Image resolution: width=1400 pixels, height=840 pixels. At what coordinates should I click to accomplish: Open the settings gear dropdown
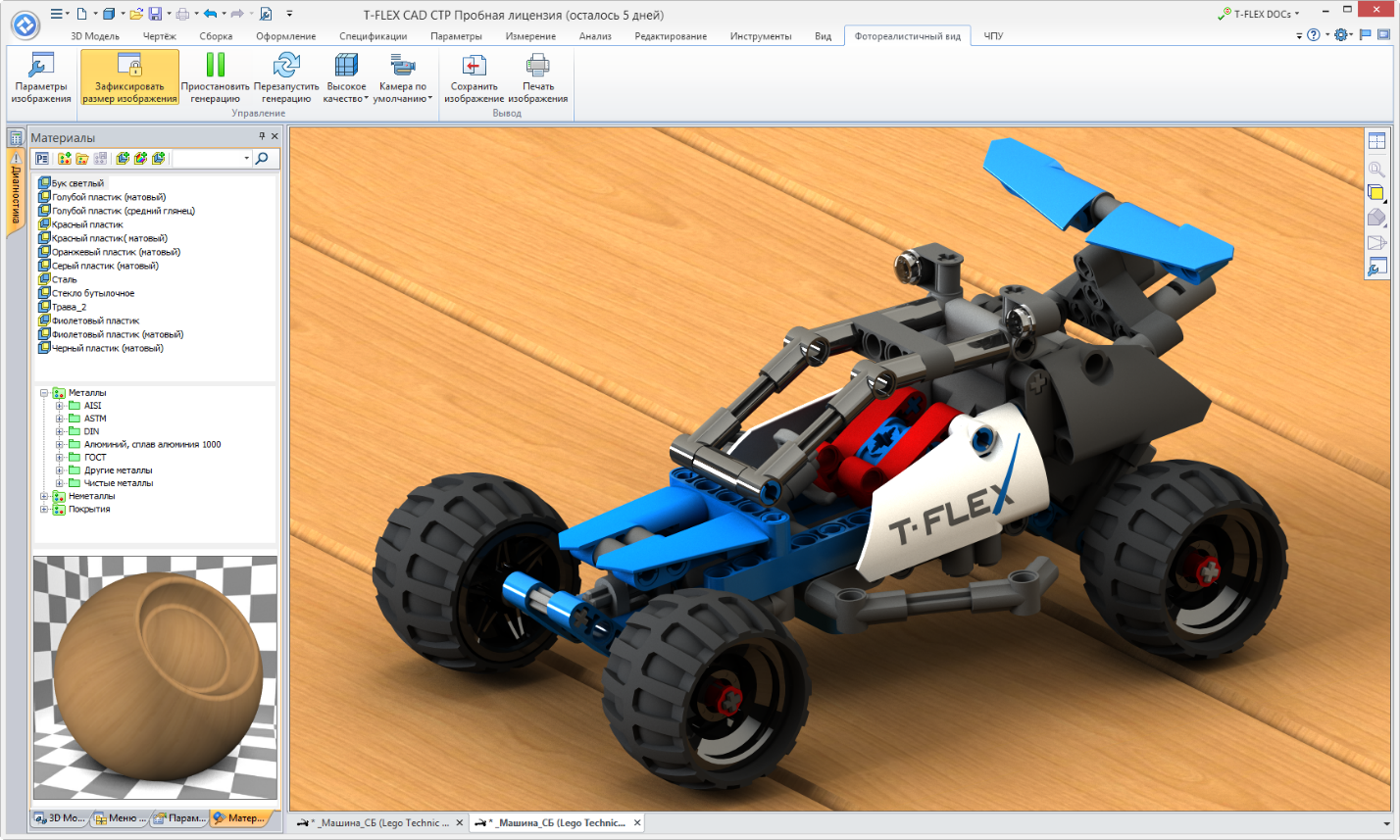(x=1343, y=34)
